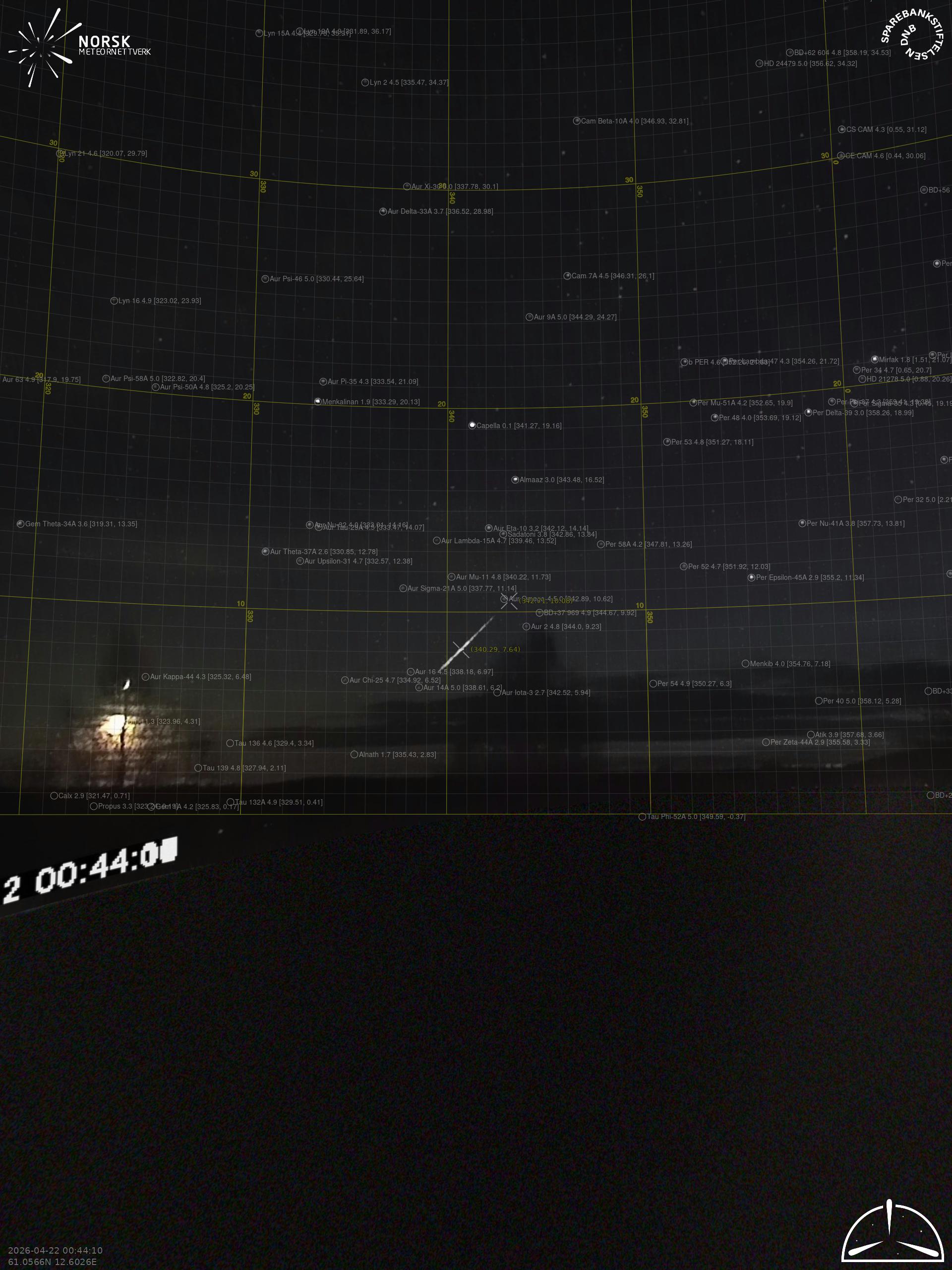The width and height of the screenshot is (952, 1270).
Task: Click the Alnath star marker circle
Action: (x=354, y=755)
